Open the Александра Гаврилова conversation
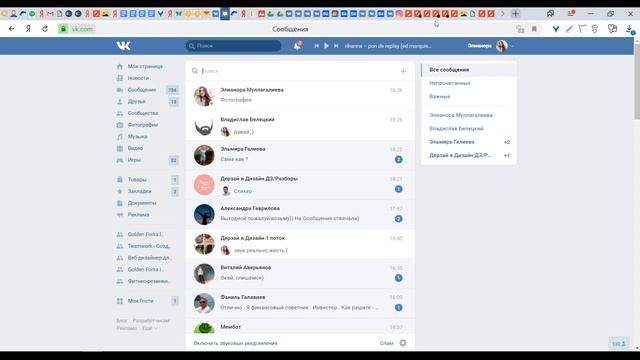This screenshot has height=360, width=640. coord(300,214)
